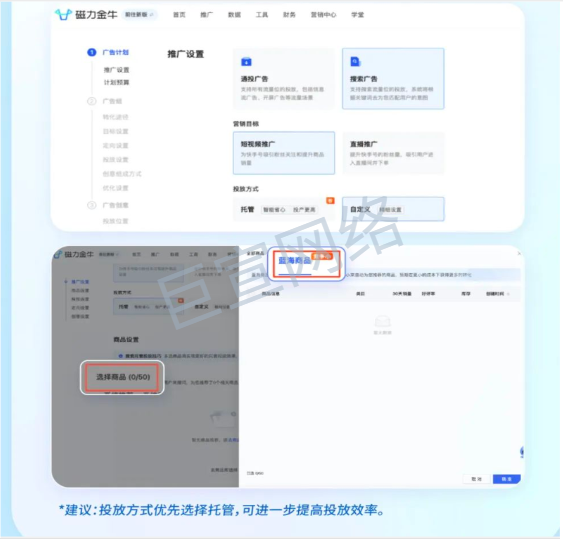563x540 pixels.
Task: Open 营销中心 in upper navigation
Action: point(323,15)
